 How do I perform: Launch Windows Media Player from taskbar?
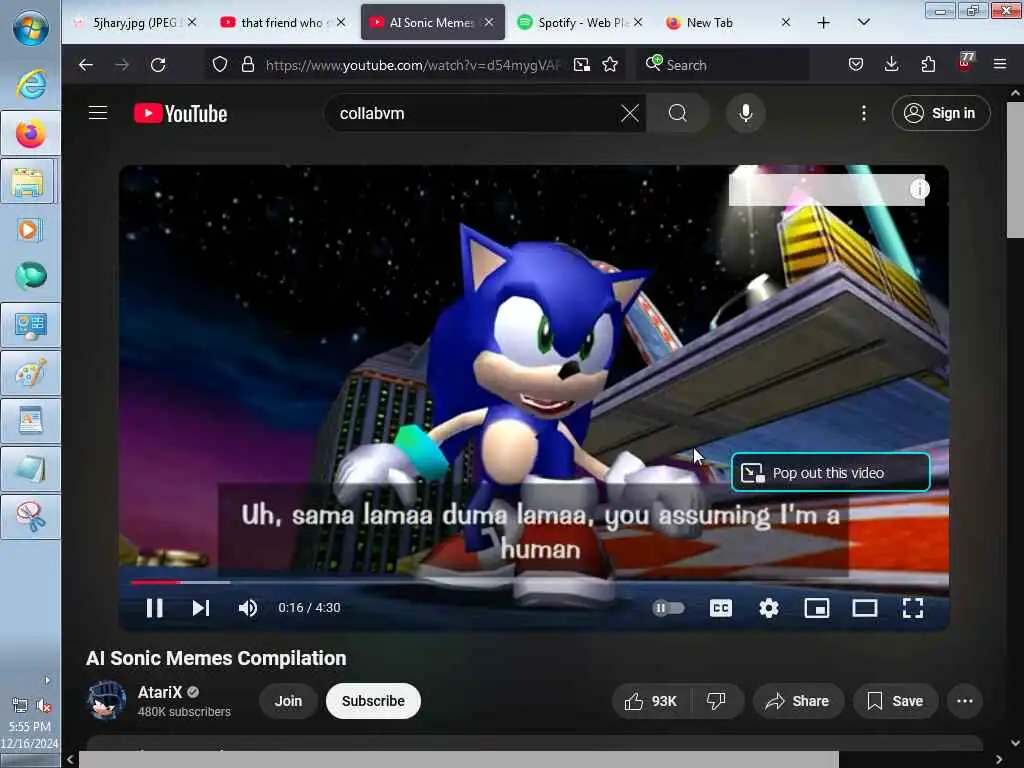(x=31, y=230)
